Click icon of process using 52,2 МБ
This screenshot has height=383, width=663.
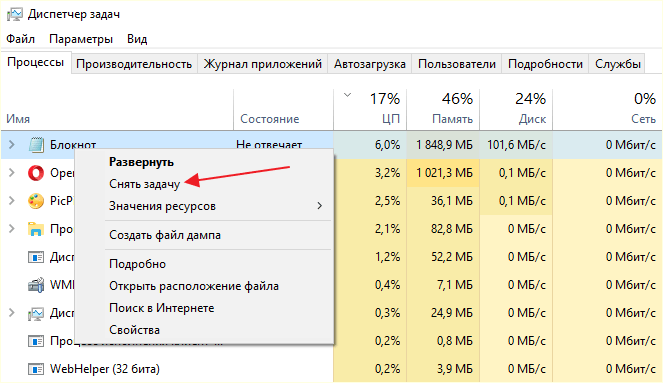coord(36,257)
